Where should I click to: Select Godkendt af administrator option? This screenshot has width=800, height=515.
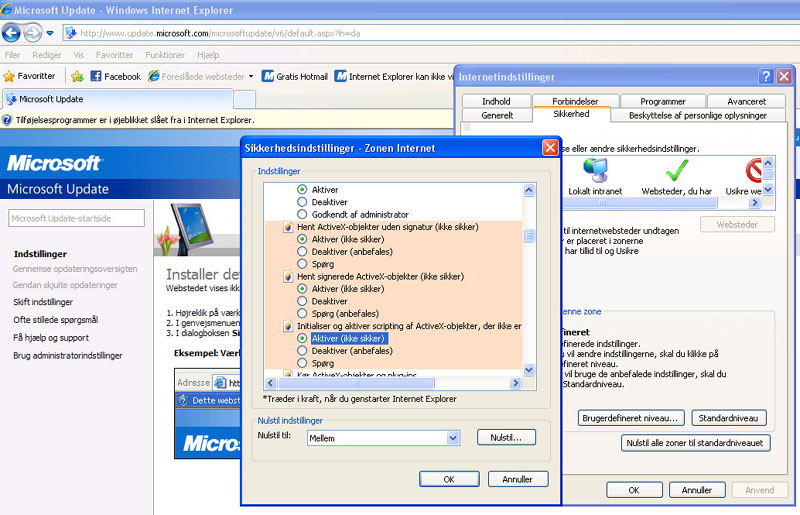302,214
